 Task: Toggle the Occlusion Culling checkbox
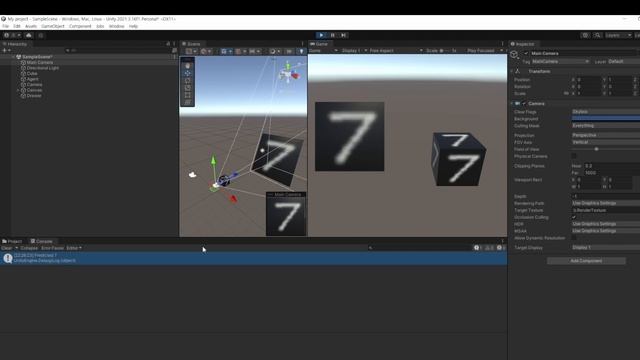(x=574, y=217)
